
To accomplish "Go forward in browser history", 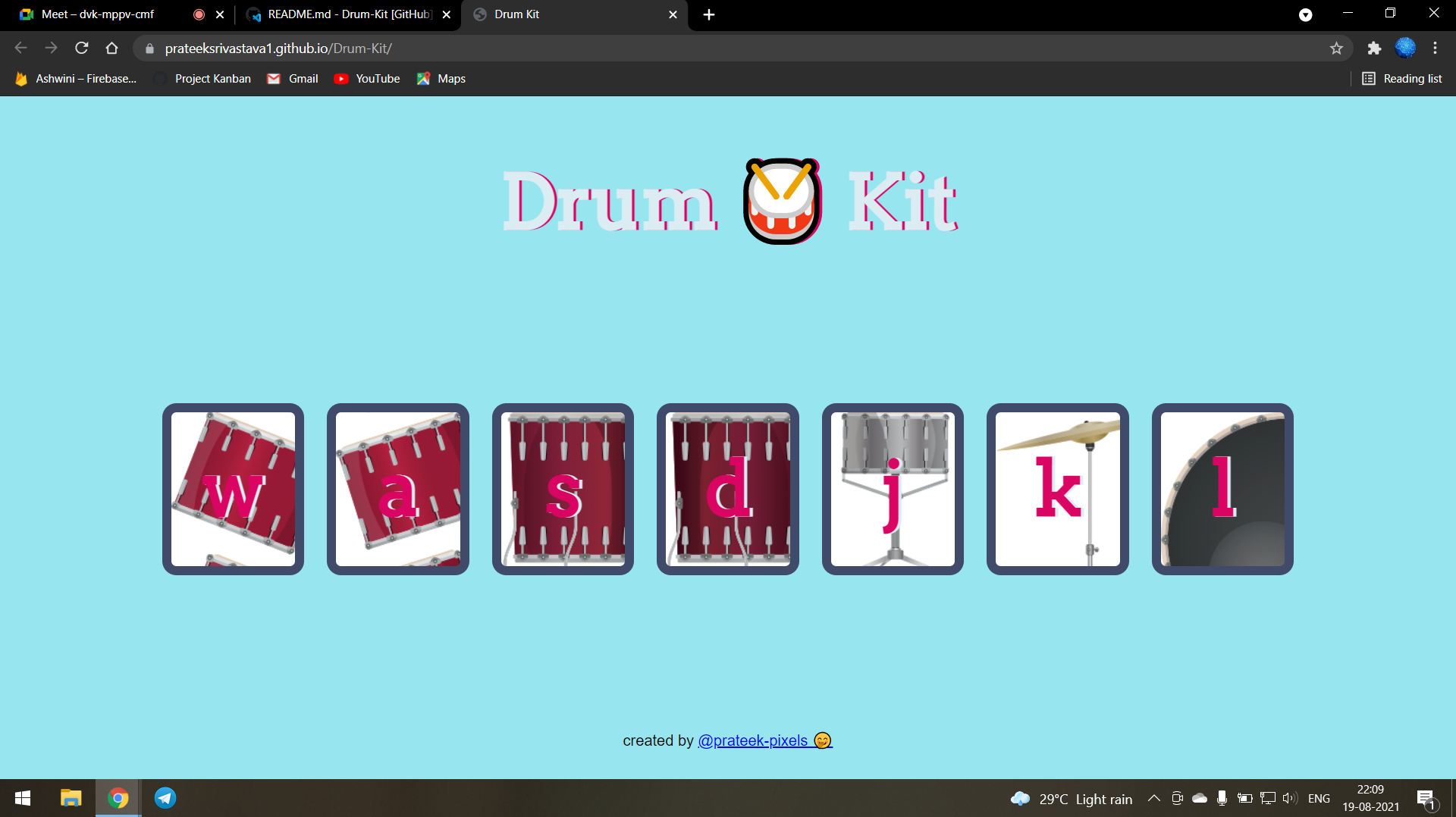I will coord(51,49).
